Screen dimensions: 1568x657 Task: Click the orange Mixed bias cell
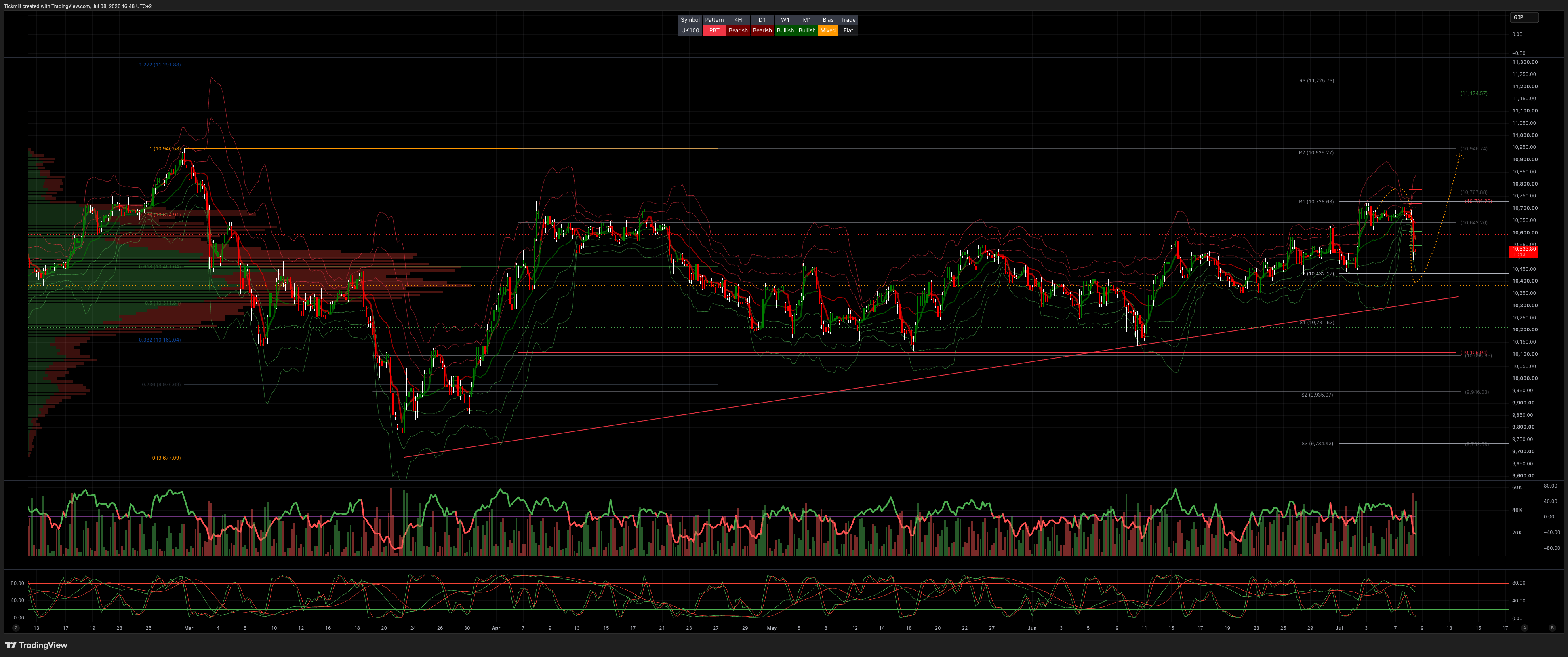tap(828, 30)
